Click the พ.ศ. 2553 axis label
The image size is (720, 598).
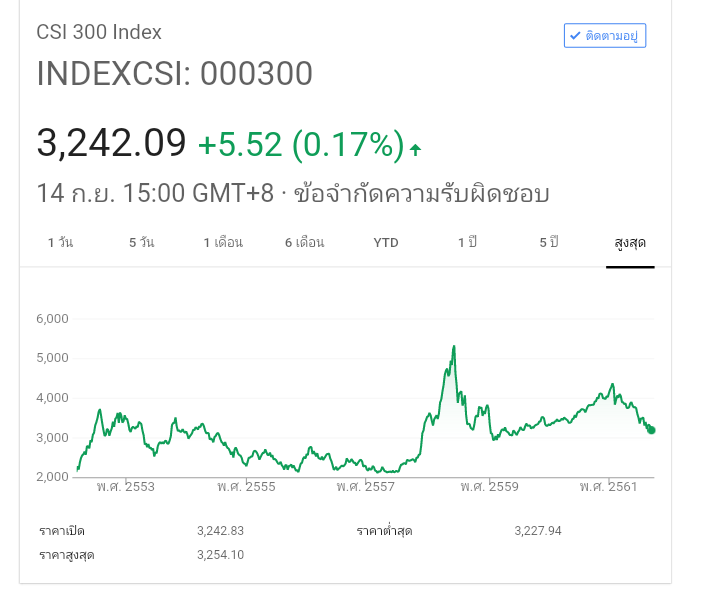126,487
